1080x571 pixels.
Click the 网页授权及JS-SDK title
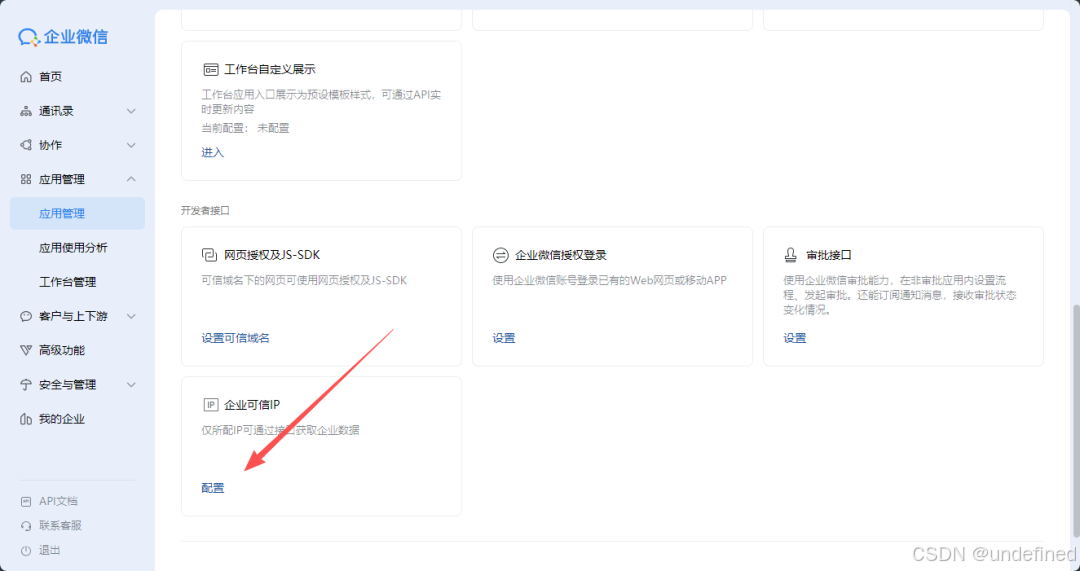click(272, 255)
